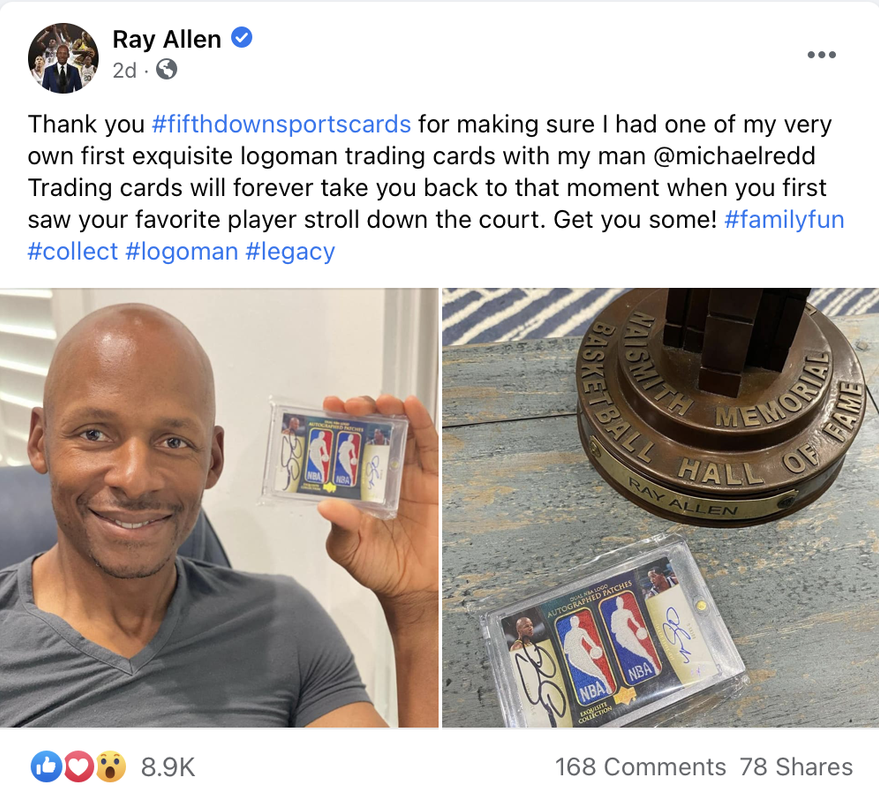The height and width of the screenshot is (800, 879).
Task: Open Ray Allen's profile picture
Action: [63, 58]
